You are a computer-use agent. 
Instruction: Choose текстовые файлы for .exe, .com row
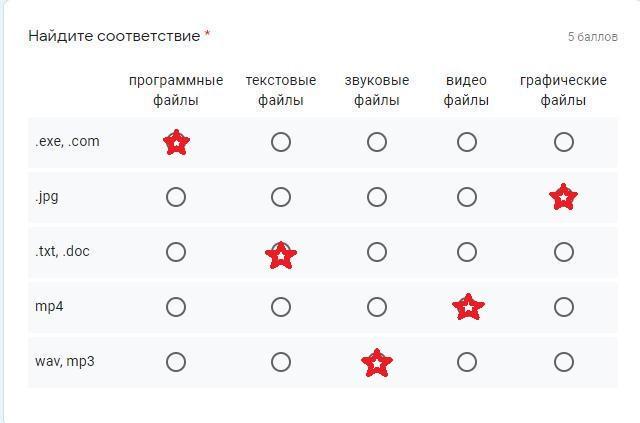(281, 142)
